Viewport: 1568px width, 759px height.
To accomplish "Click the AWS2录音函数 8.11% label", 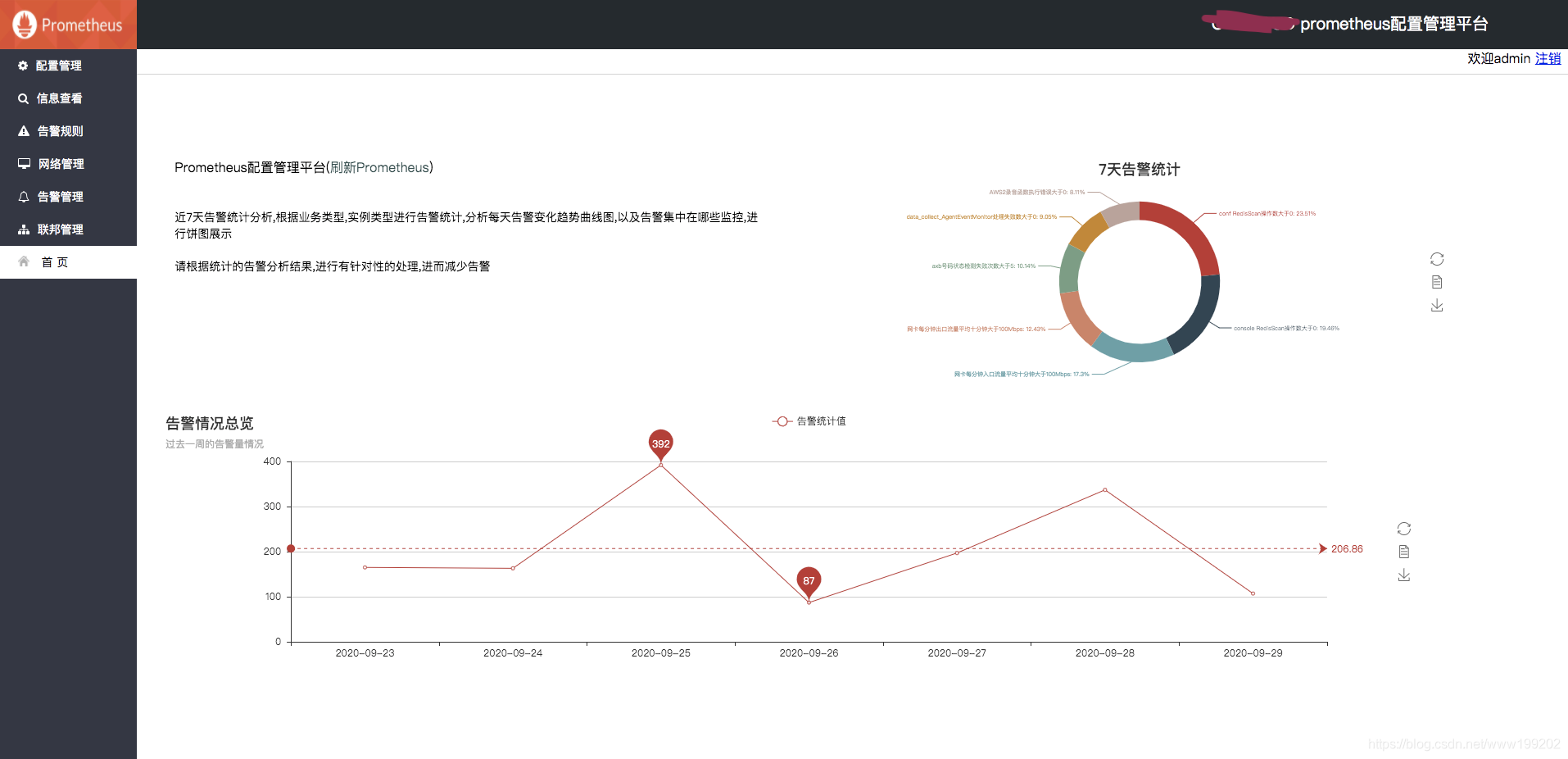I will (x=1036, y=193).
